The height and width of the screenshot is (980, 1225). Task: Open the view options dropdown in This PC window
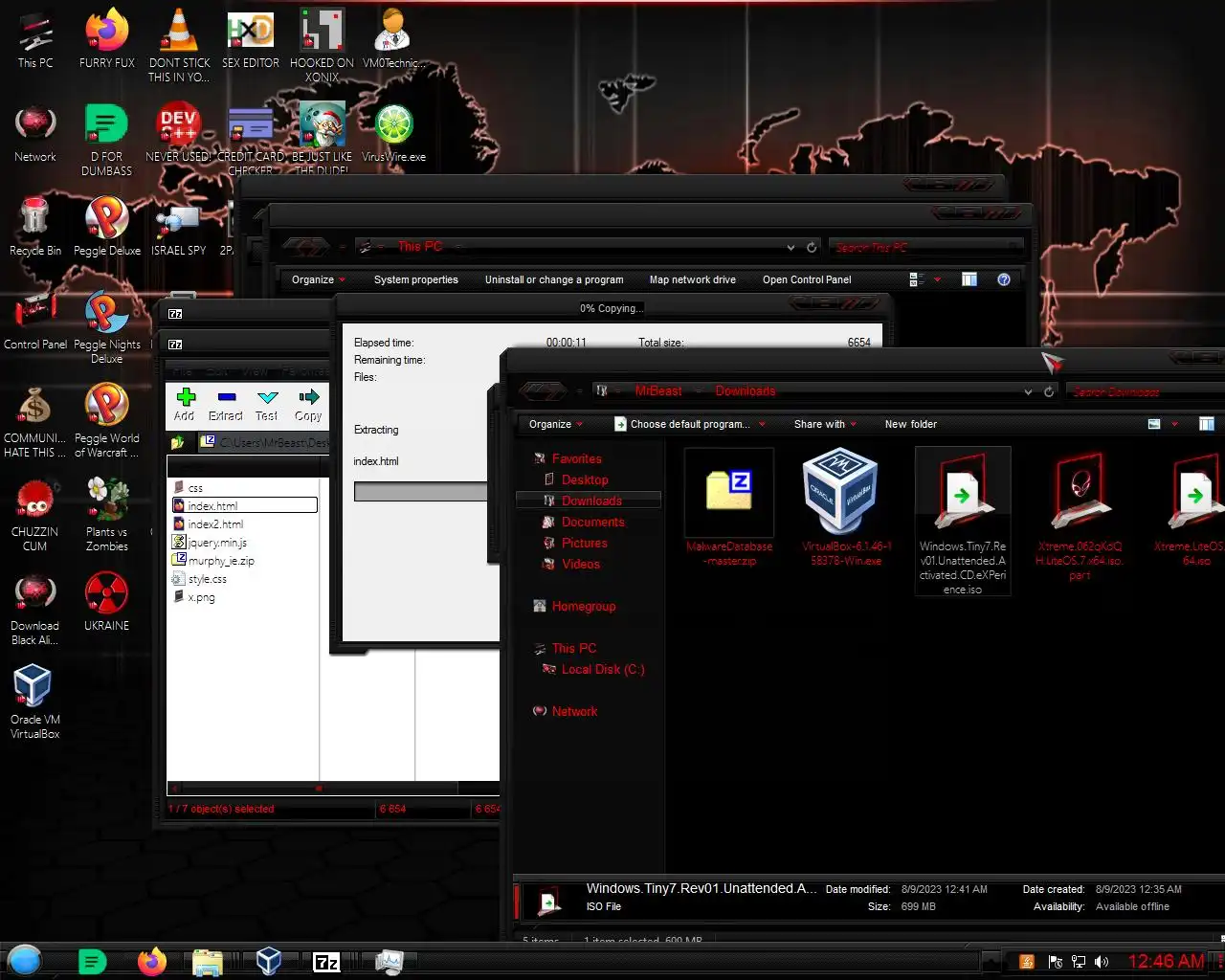pos(937,279)
